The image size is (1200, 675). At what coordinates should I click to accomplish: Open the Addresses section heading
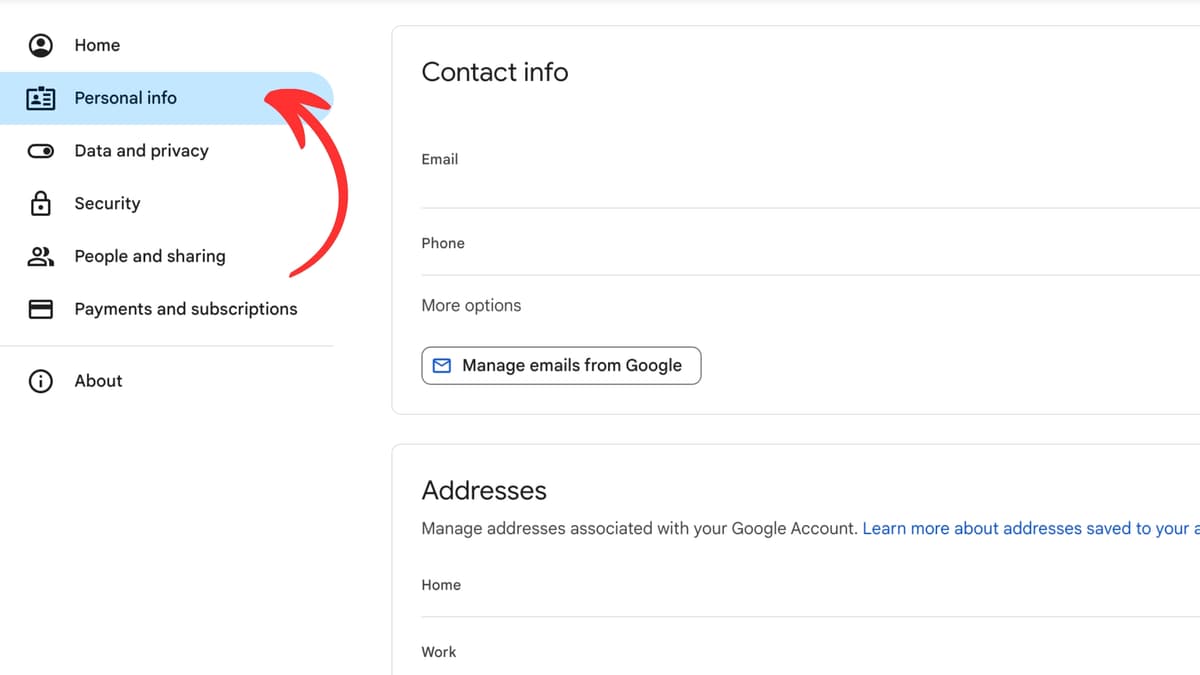pos(484,490)
